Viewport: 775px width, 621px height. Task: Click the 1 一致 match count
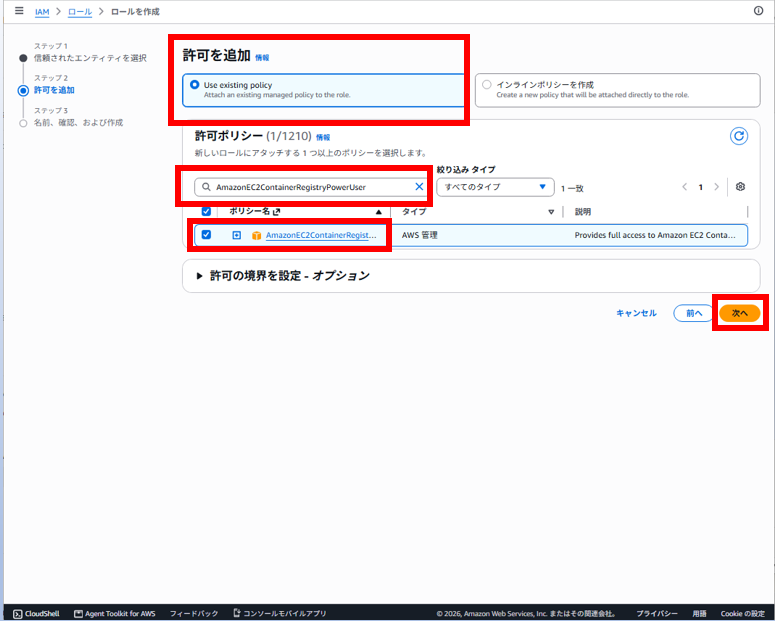coord(572,188)
